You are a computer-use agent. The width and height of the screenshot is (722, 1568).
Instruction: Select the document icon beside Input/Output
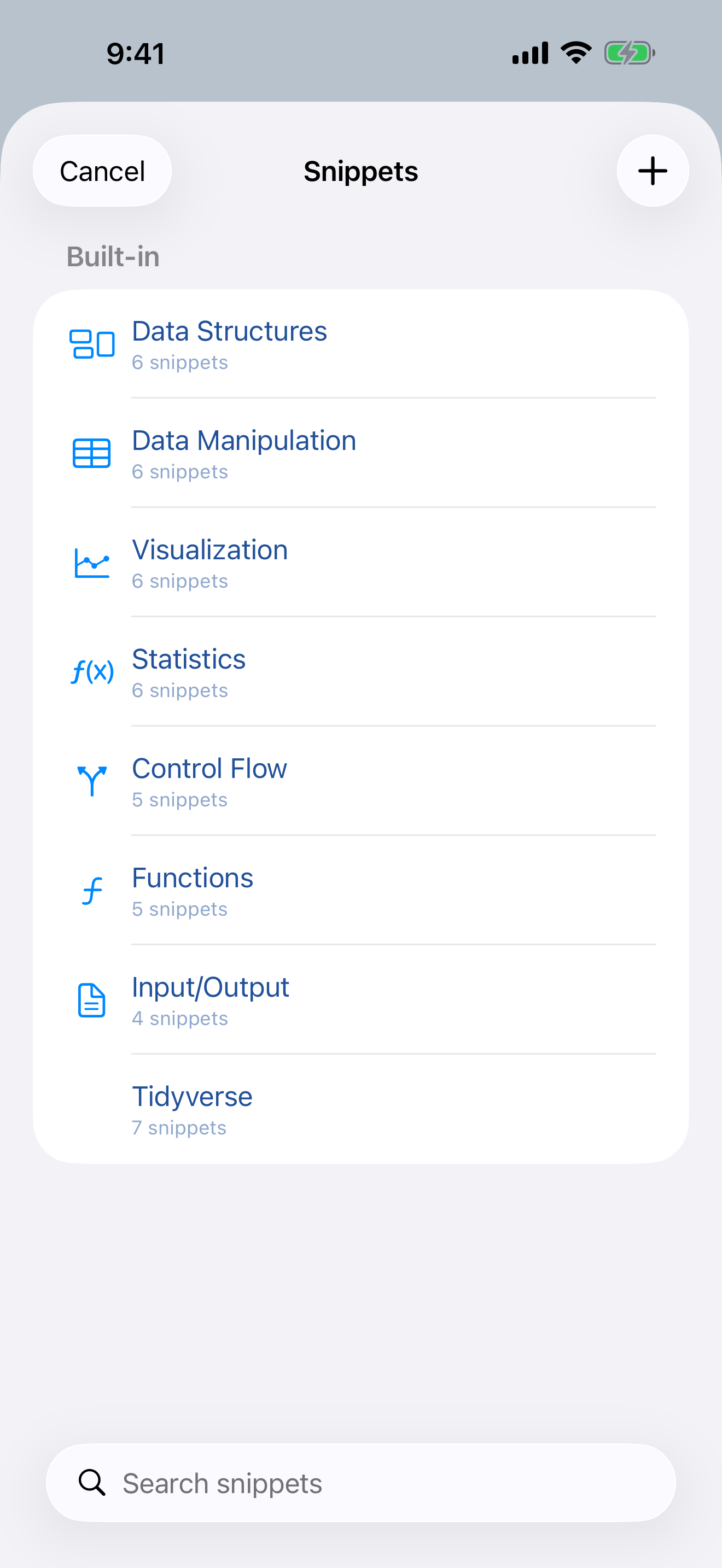coord(90,999)
